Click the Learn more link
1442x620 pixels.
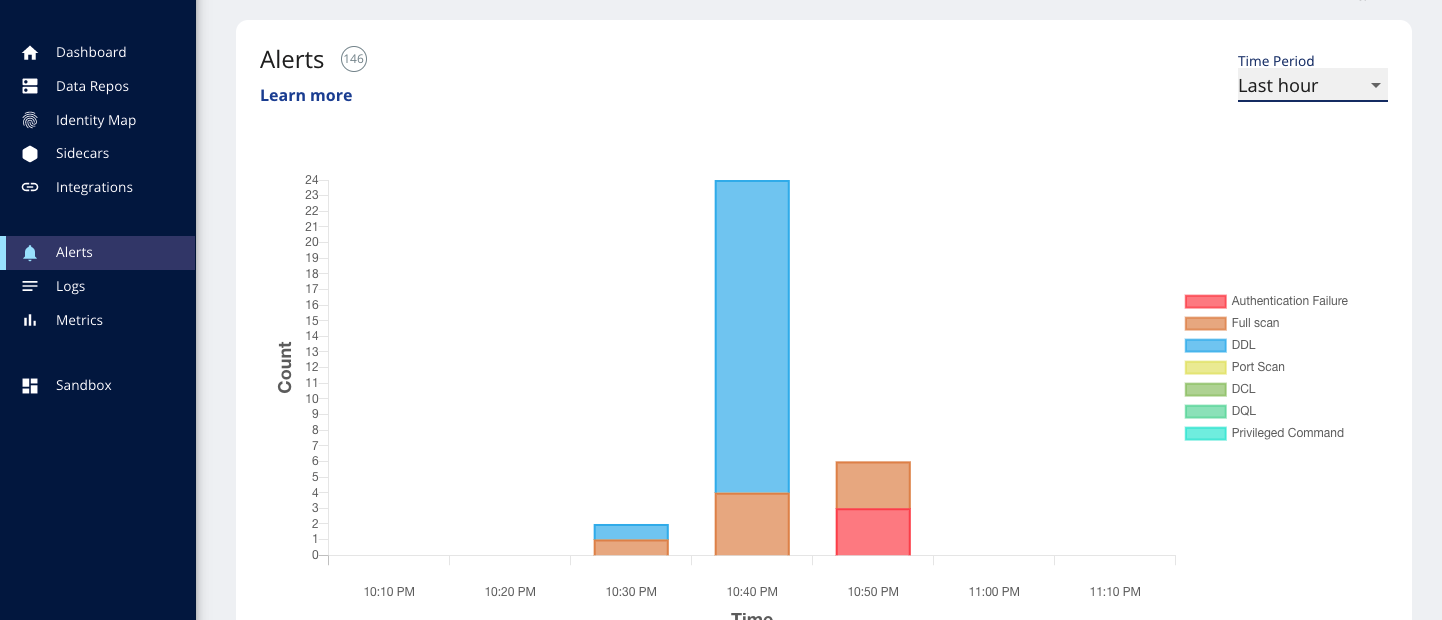(306, 96)
